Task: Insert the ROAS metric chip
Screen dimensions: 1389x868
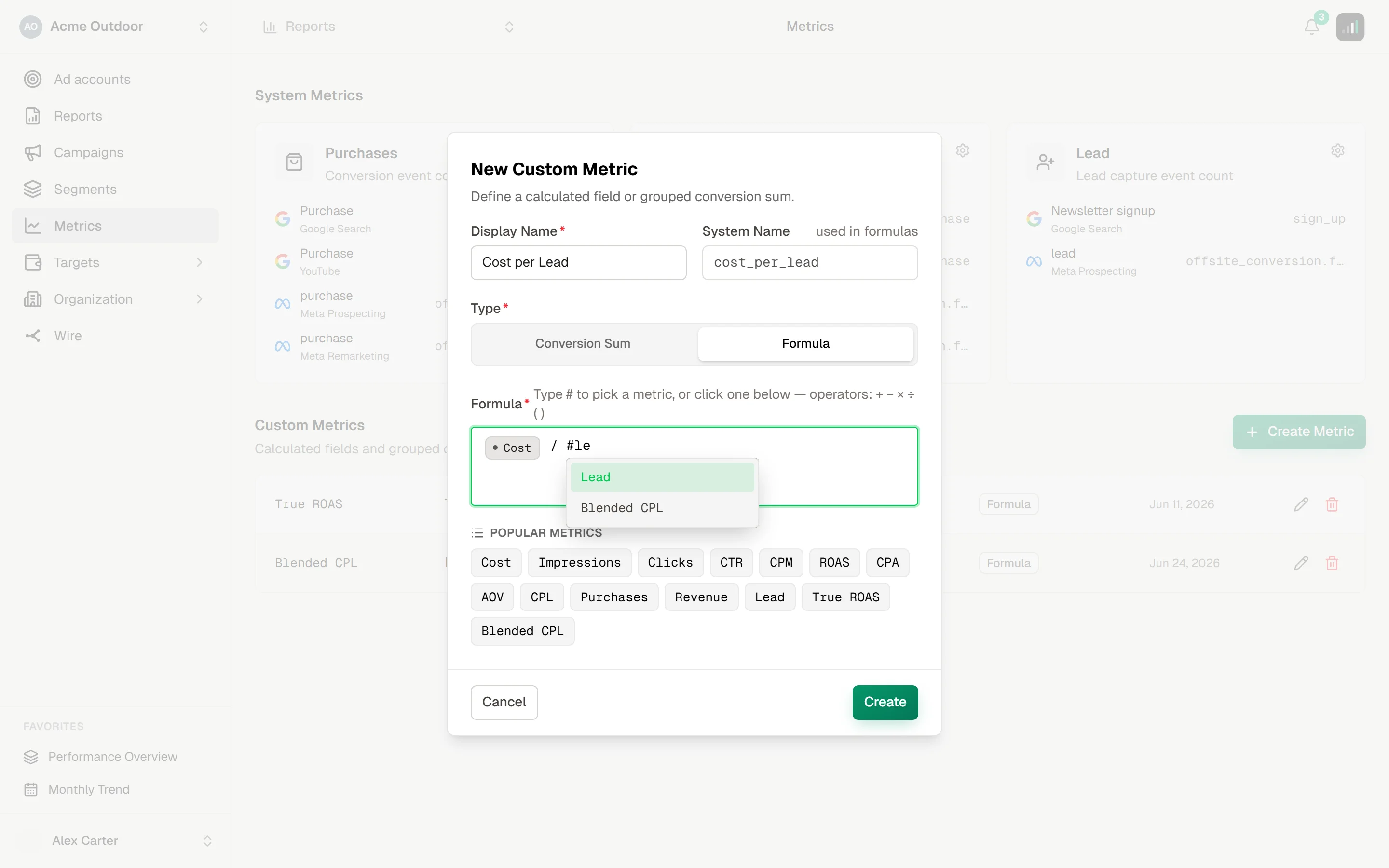Action: pos(834,563)
